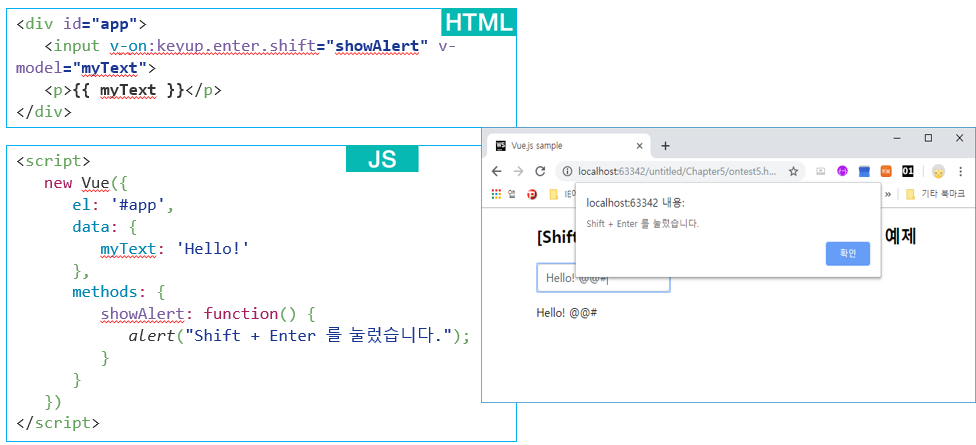Reload the page with the refresh icon
The width and height of the screenshot is (976, 445).
click(540, 171)
